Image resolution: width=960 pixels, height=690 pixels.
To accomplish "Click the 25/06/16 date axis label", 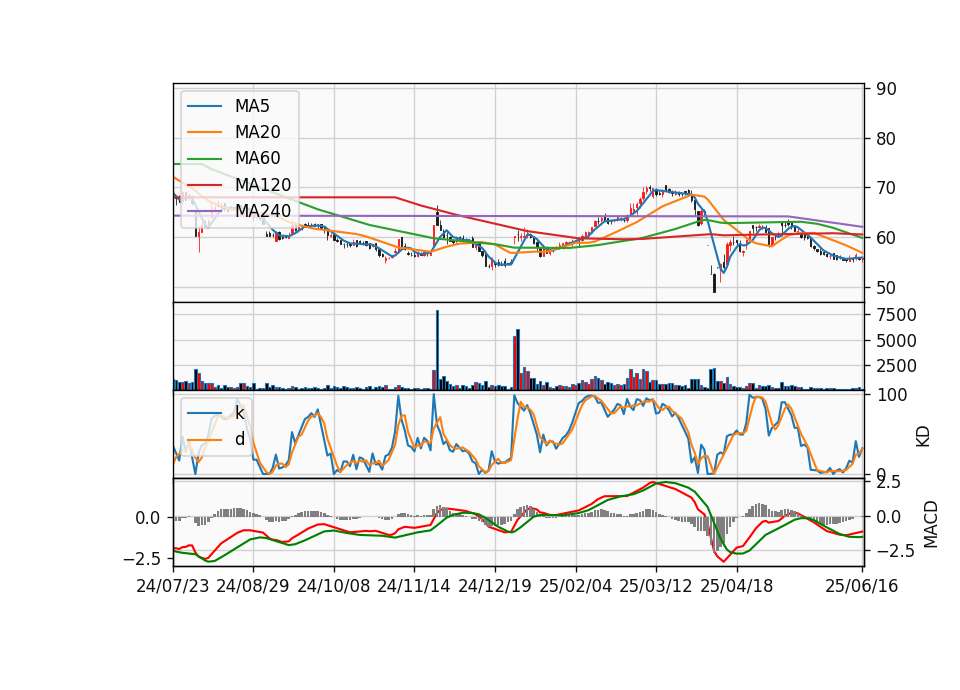I will pos(861,586).
